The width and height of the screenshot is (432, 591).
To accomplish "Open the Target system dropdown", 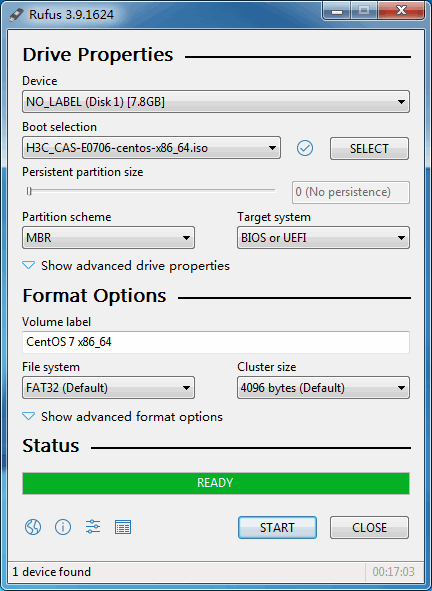I will pyautogui.click(x=323, y=237).
